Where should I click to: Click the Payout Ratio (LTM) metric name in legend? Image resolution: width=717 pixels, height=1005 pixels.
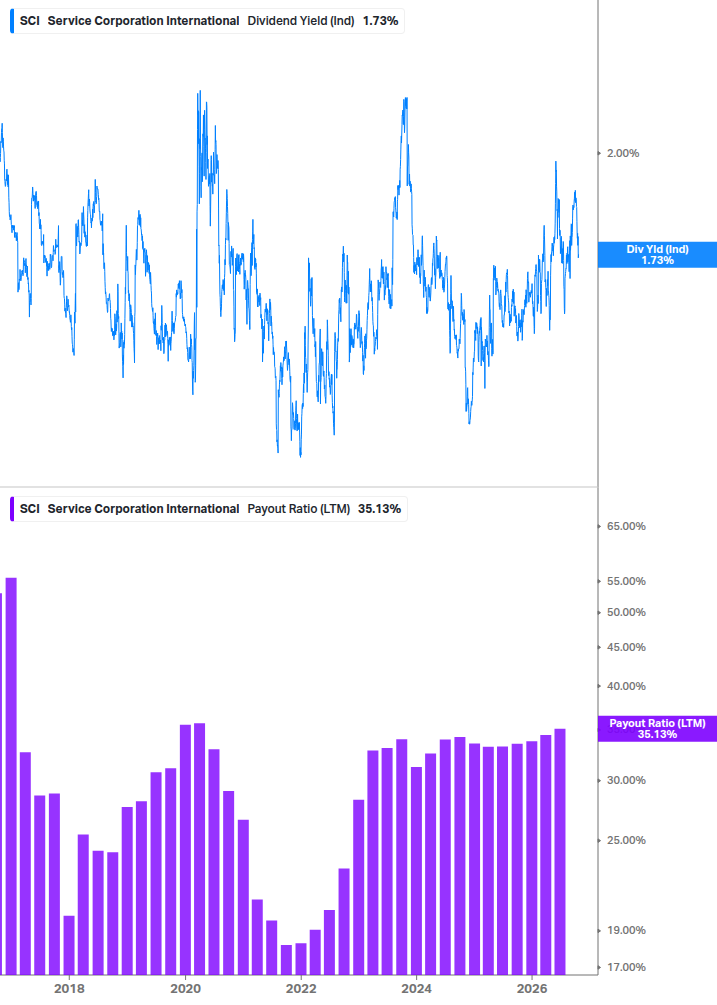[299, 509]
